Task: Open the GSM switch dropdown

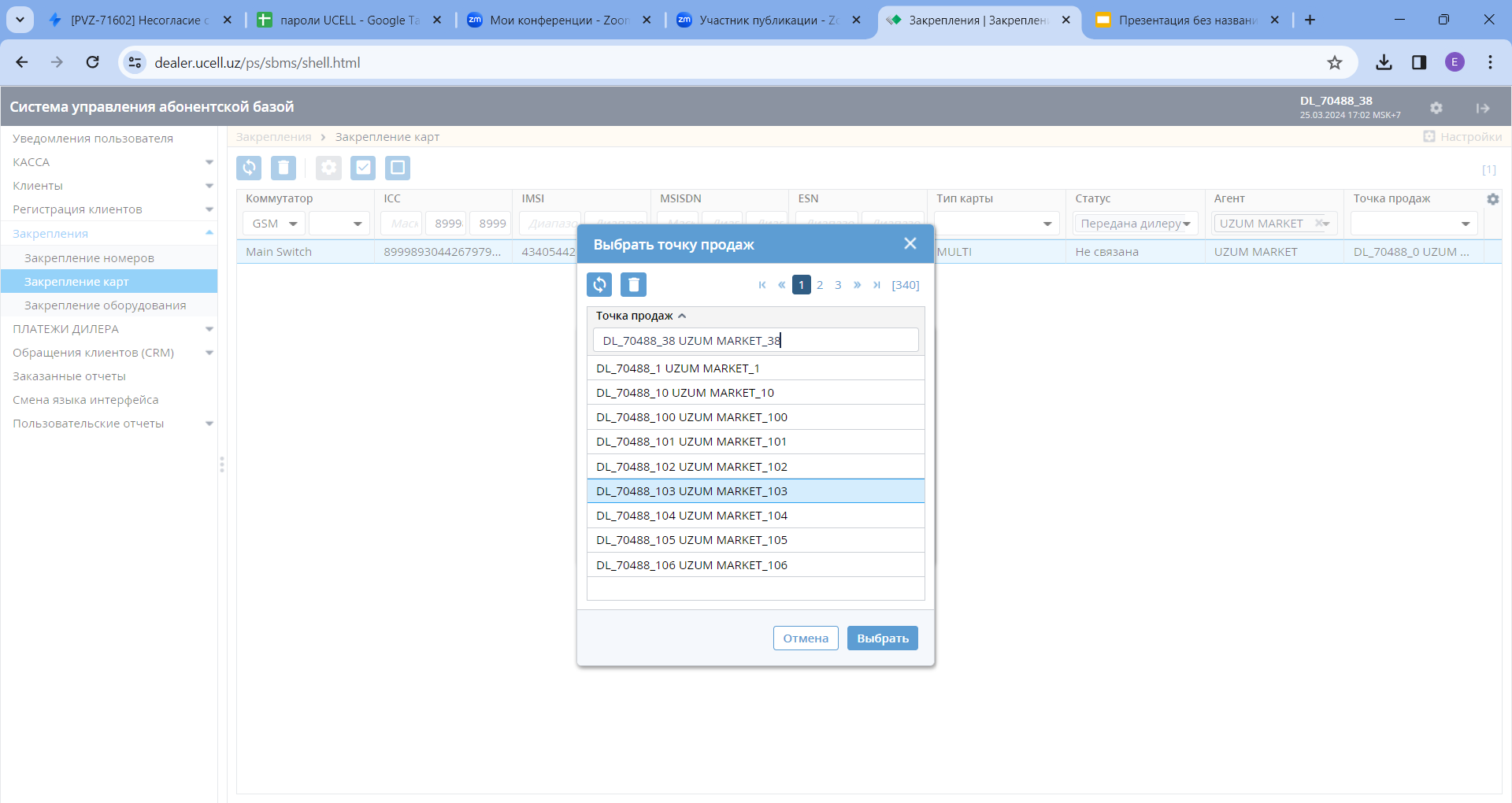Action: (x=274, y=224)
